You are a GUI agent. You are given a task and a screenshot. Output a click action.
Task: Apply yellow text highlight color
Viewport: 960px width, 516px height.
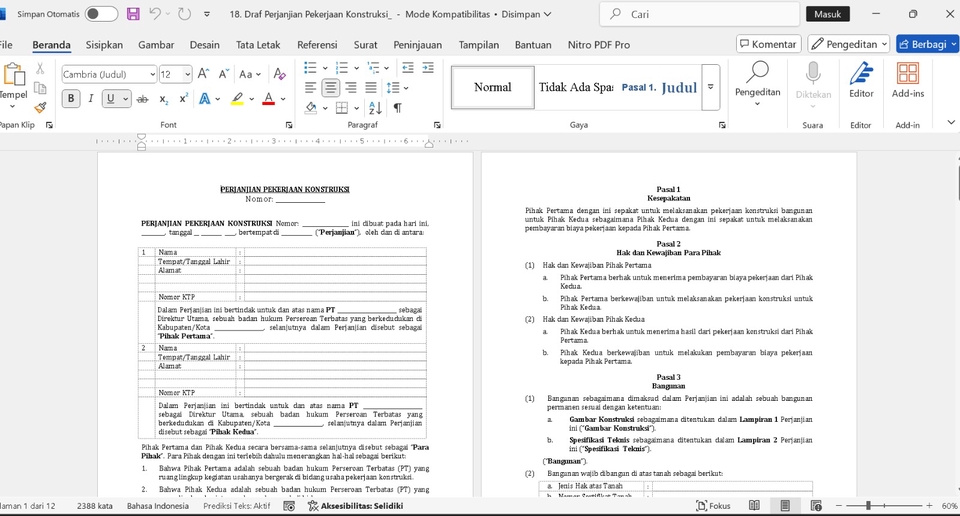point(237,99)
